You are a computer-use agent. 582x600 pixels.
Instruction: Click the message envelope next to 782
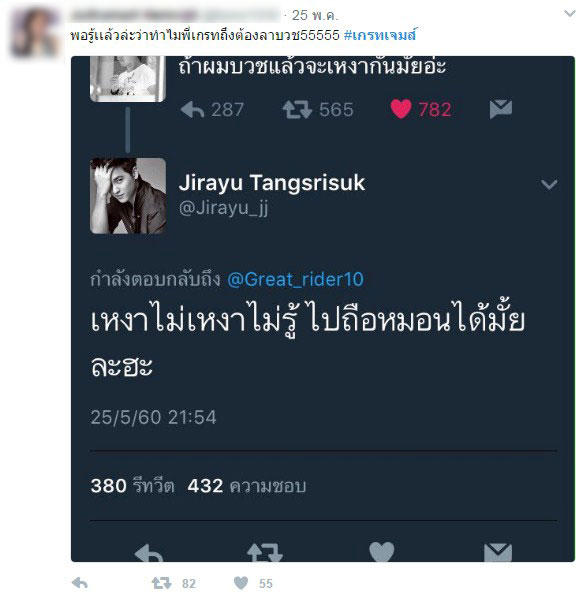tap(500, 109)
